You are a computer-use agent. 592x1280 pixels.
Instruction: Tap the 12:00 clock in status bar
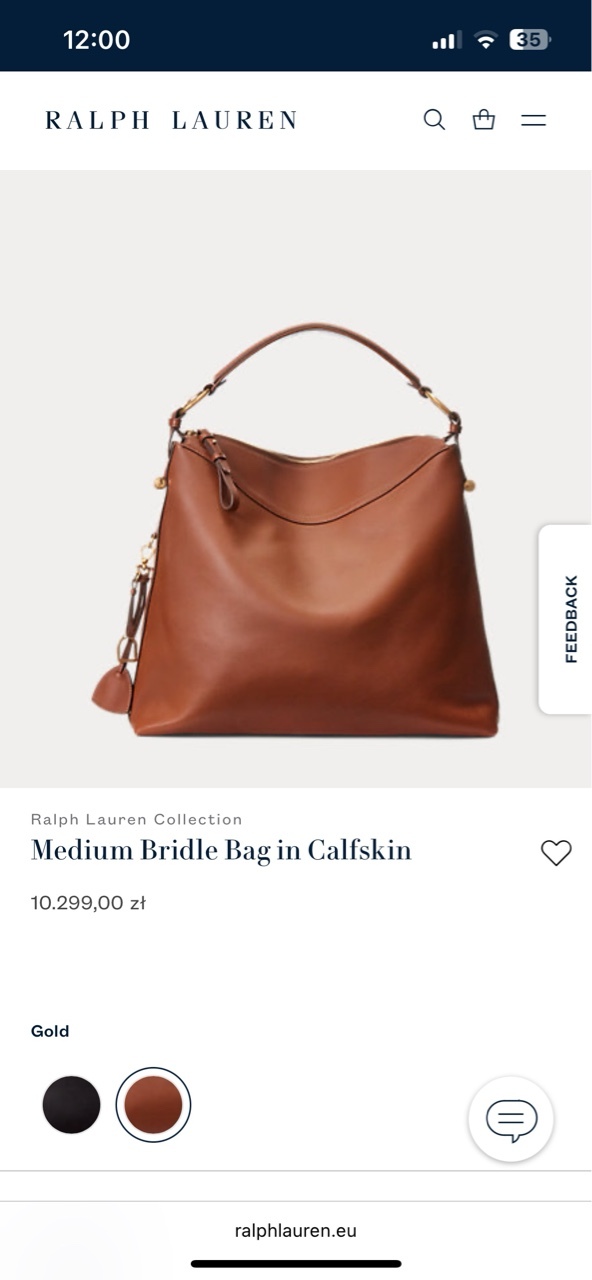[96, 40]
